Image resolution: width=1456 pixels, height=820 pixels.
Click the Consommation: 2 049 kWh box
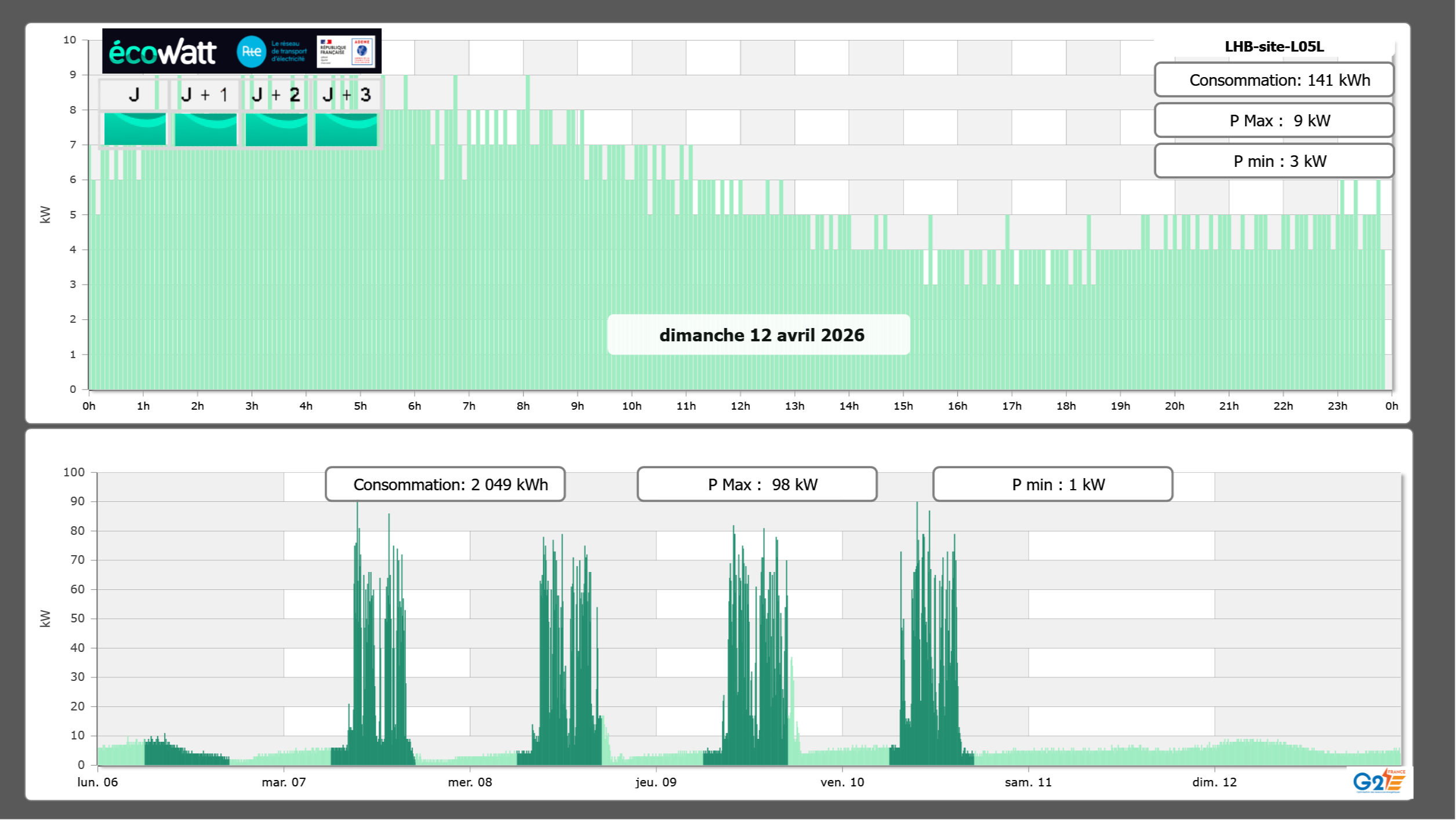pos(445,484)
